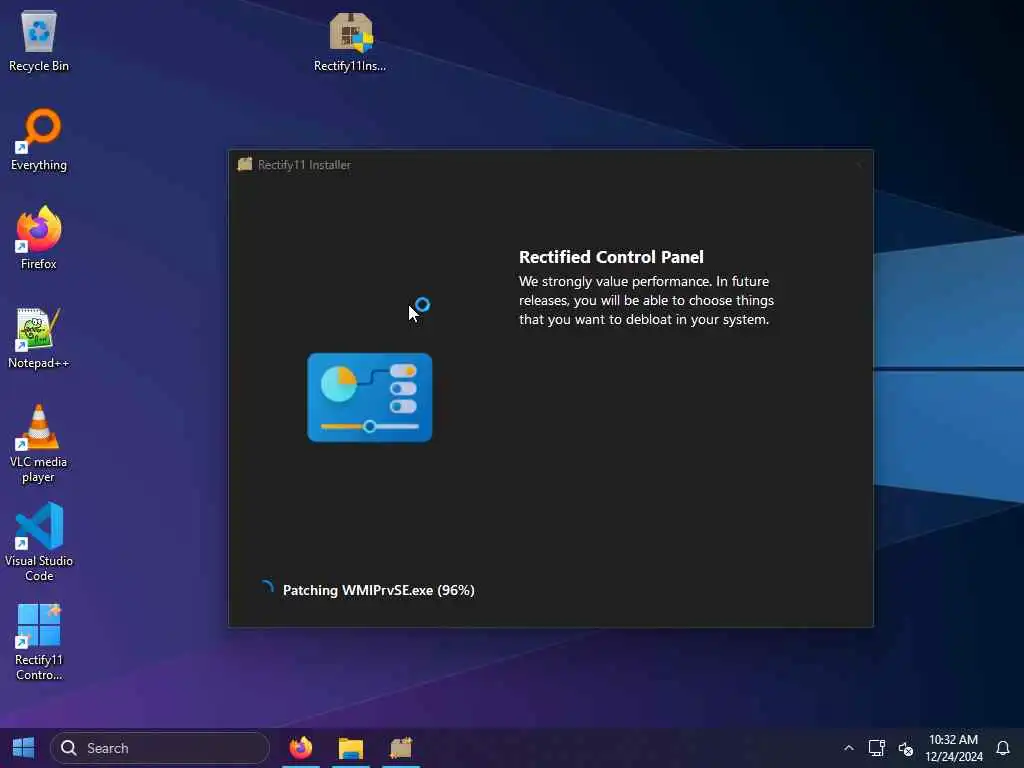
Task: Launch the Everything search shortcut
Action: tap(39, 140)
